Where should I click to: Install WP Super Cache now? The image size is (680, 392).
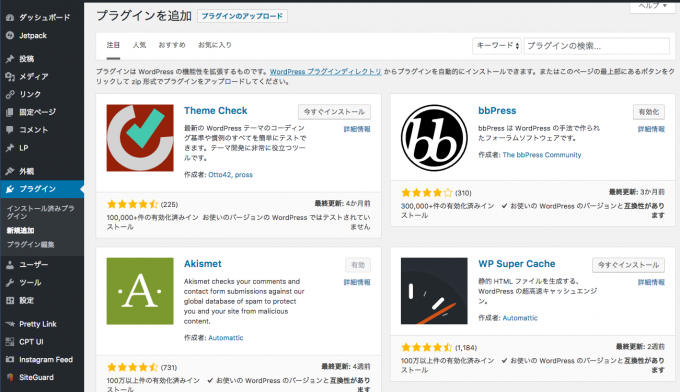pyautogui.click(x=628, y=265)
